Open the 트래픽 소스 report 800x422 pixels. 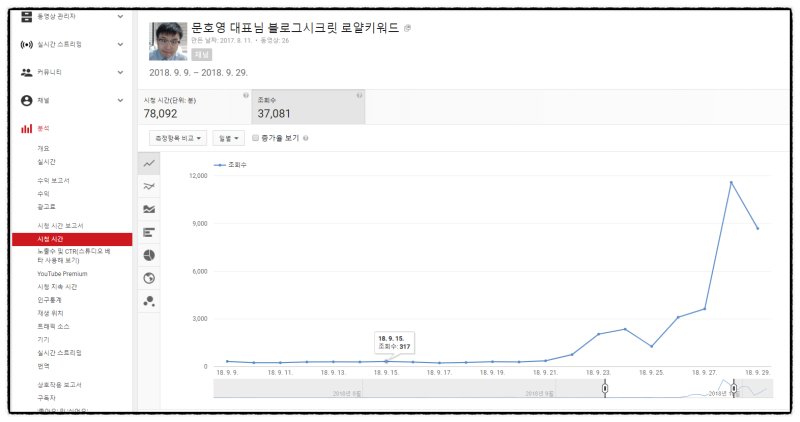[53, 327]
